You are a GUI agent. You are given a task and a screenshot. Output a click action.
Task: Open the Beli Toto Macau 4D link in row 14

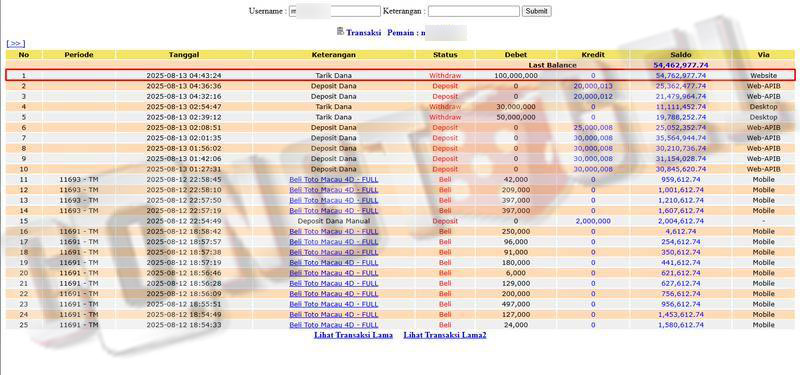tap(334, 211)
